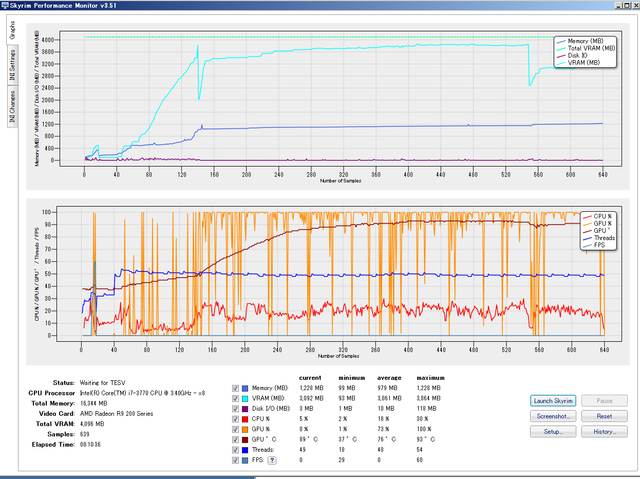Image resolution: width=640 pixels, height=479 pixels.
Task: Click the blue Threads color swatch
Action: click(x=245, y=450)
